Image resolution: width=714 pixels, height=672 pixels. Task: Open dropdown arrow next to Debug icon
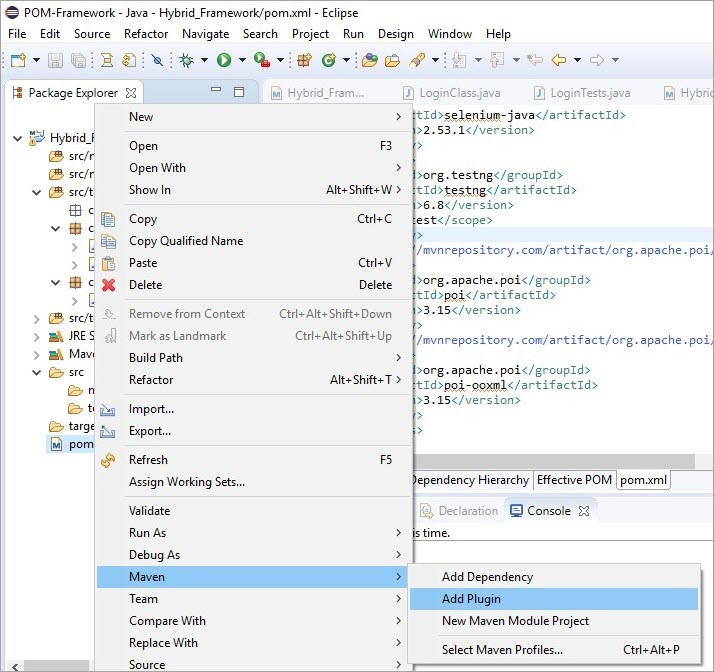(204, 60)
